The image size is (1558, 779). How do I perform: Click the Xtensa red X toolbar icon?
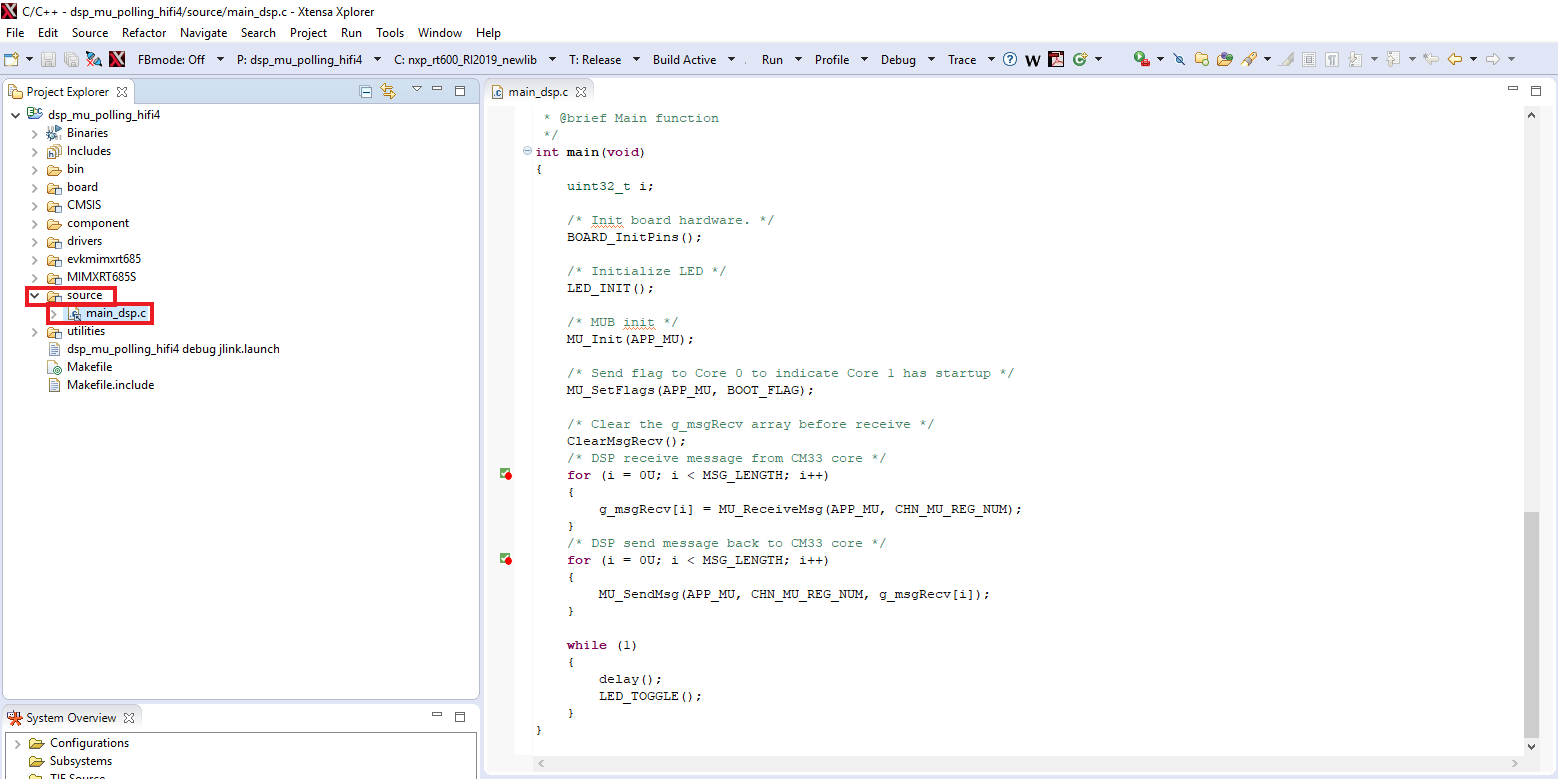coord(117,60)
